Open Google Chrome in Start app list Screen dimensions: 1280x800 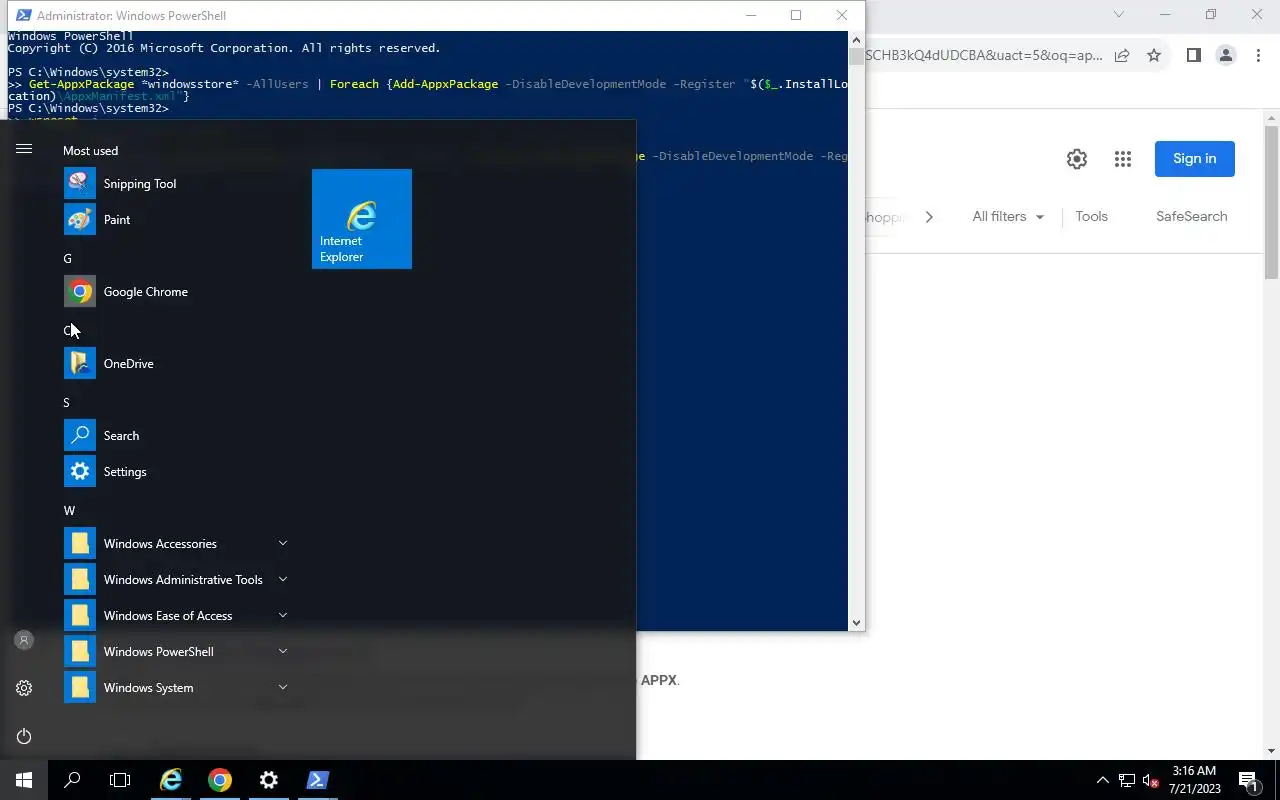click(x=176, y=292)
